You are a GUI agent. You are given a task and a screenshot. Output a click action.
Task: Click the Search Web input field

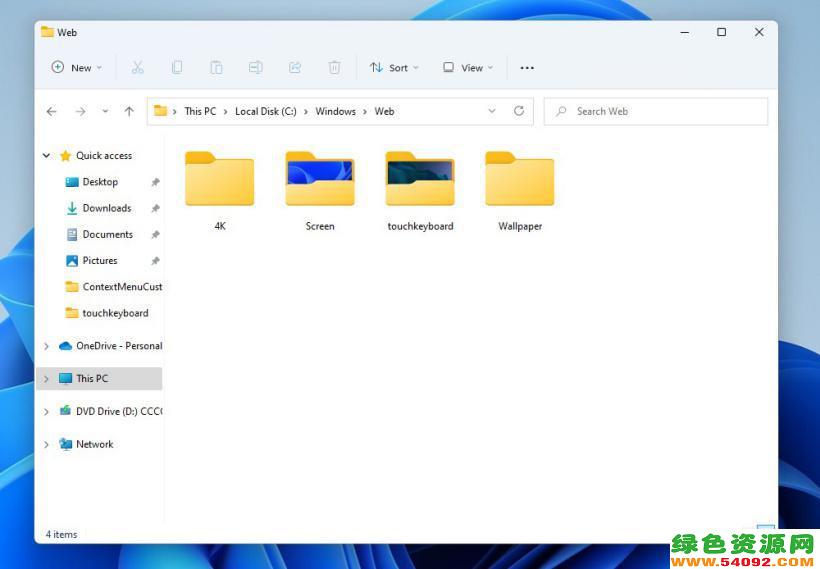tap(656, 111)
